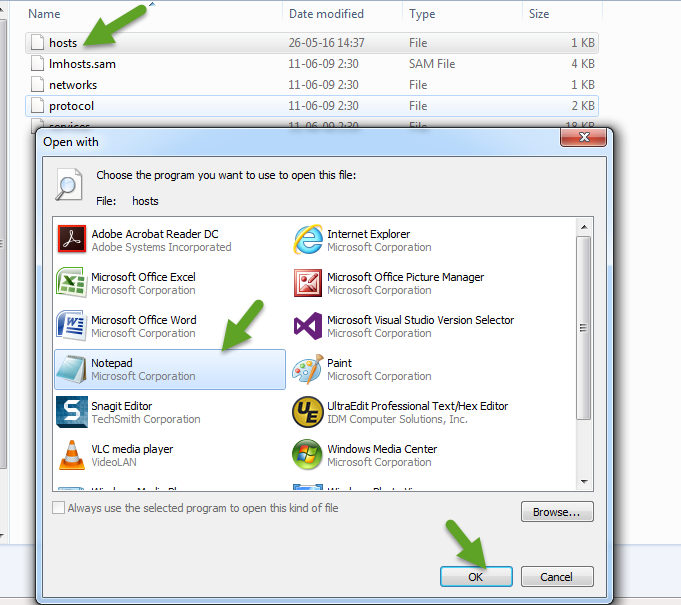Click the 'protocol' file name
Screen dimensions: 681x605
click(x=71, y=106)
